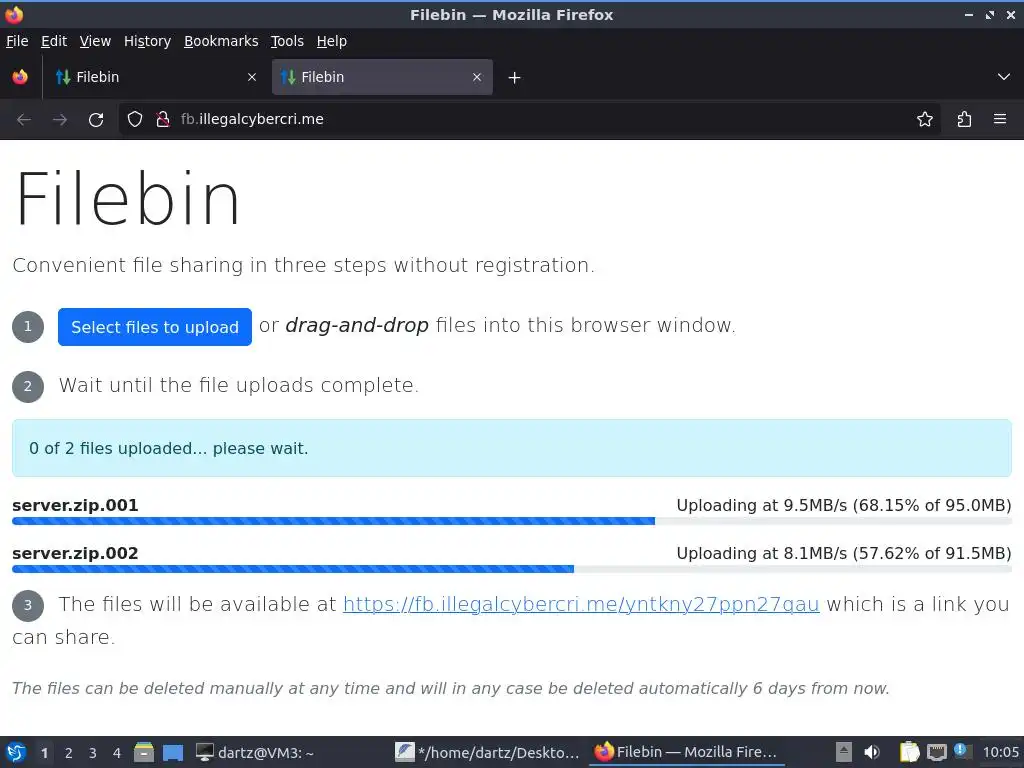The image size is (1024, 768).
Task: Open the Help menu
Action: coord(332,41)
